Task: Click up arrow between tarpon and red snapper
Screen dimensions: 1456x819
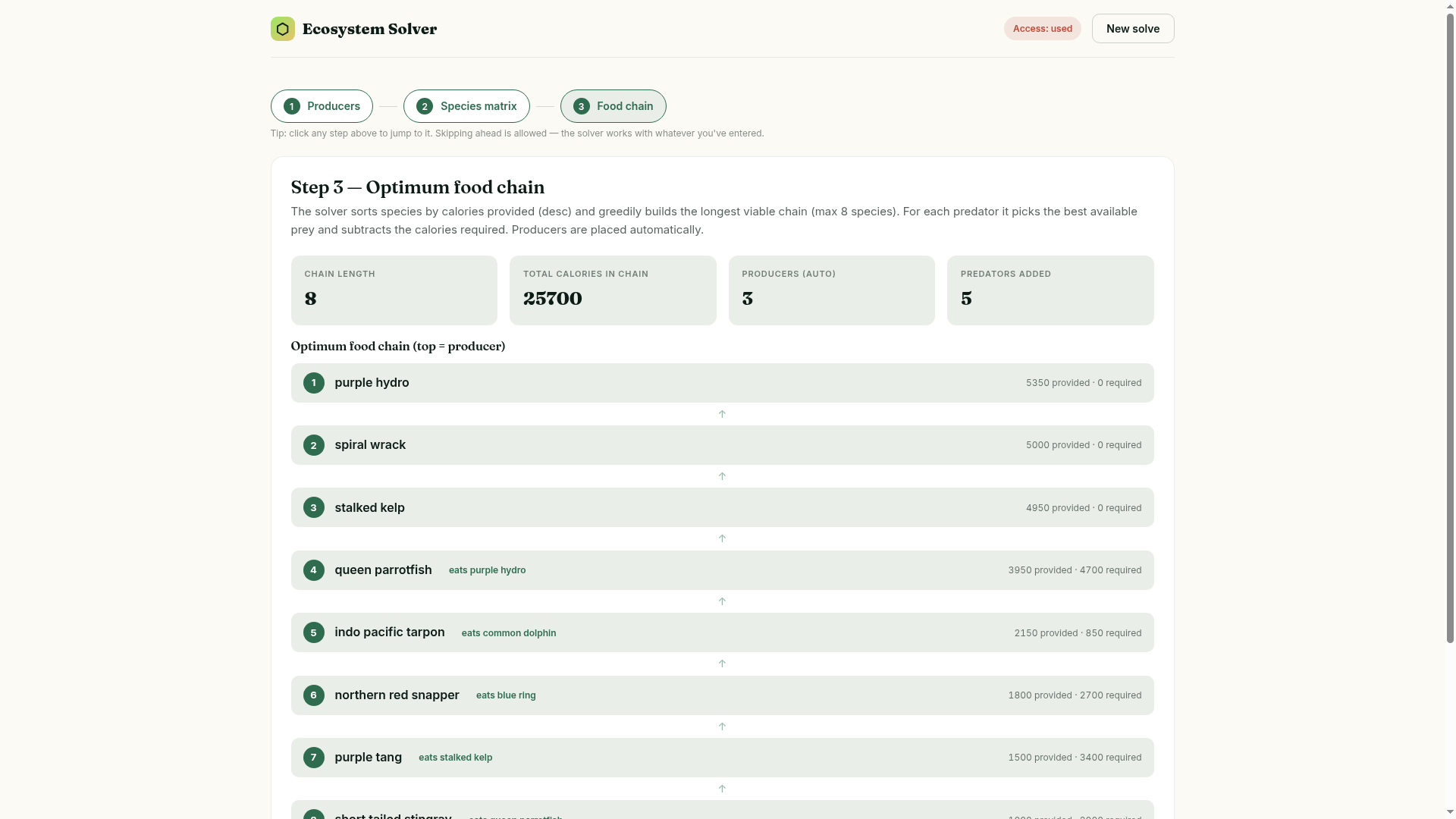Action: (722, 664)
